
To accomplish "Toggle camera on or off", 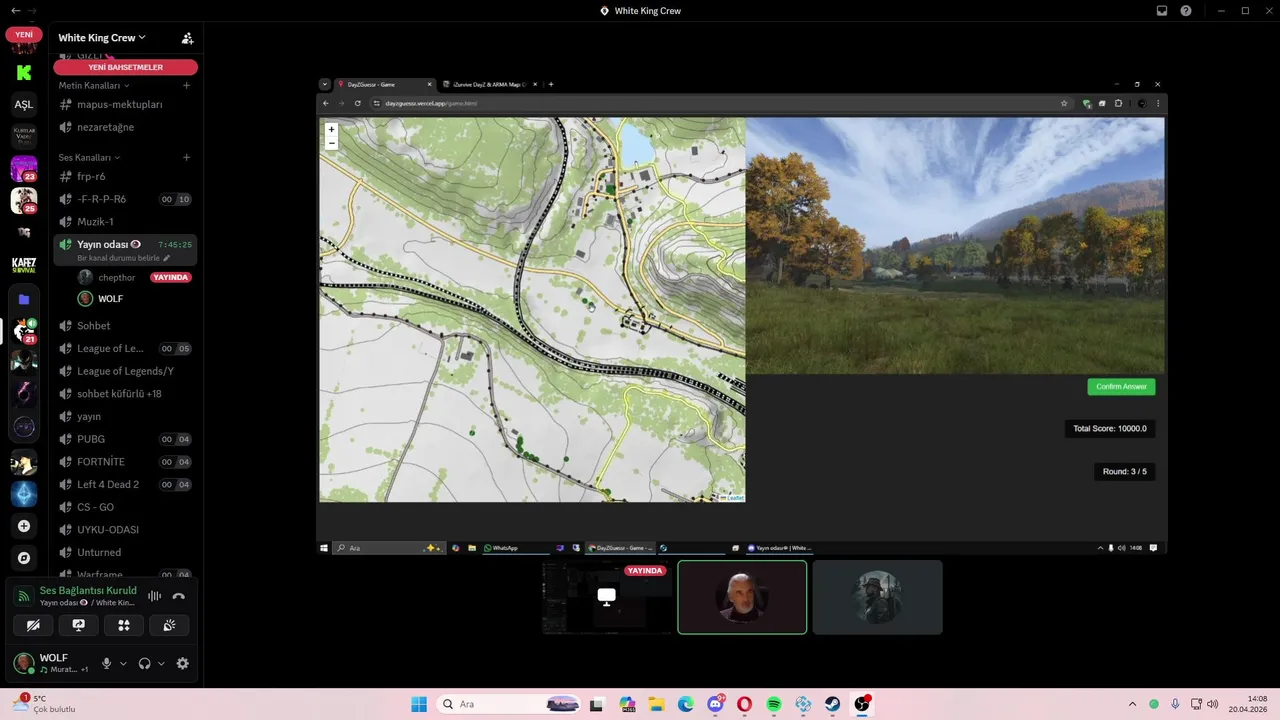I will tap(33, 625).
